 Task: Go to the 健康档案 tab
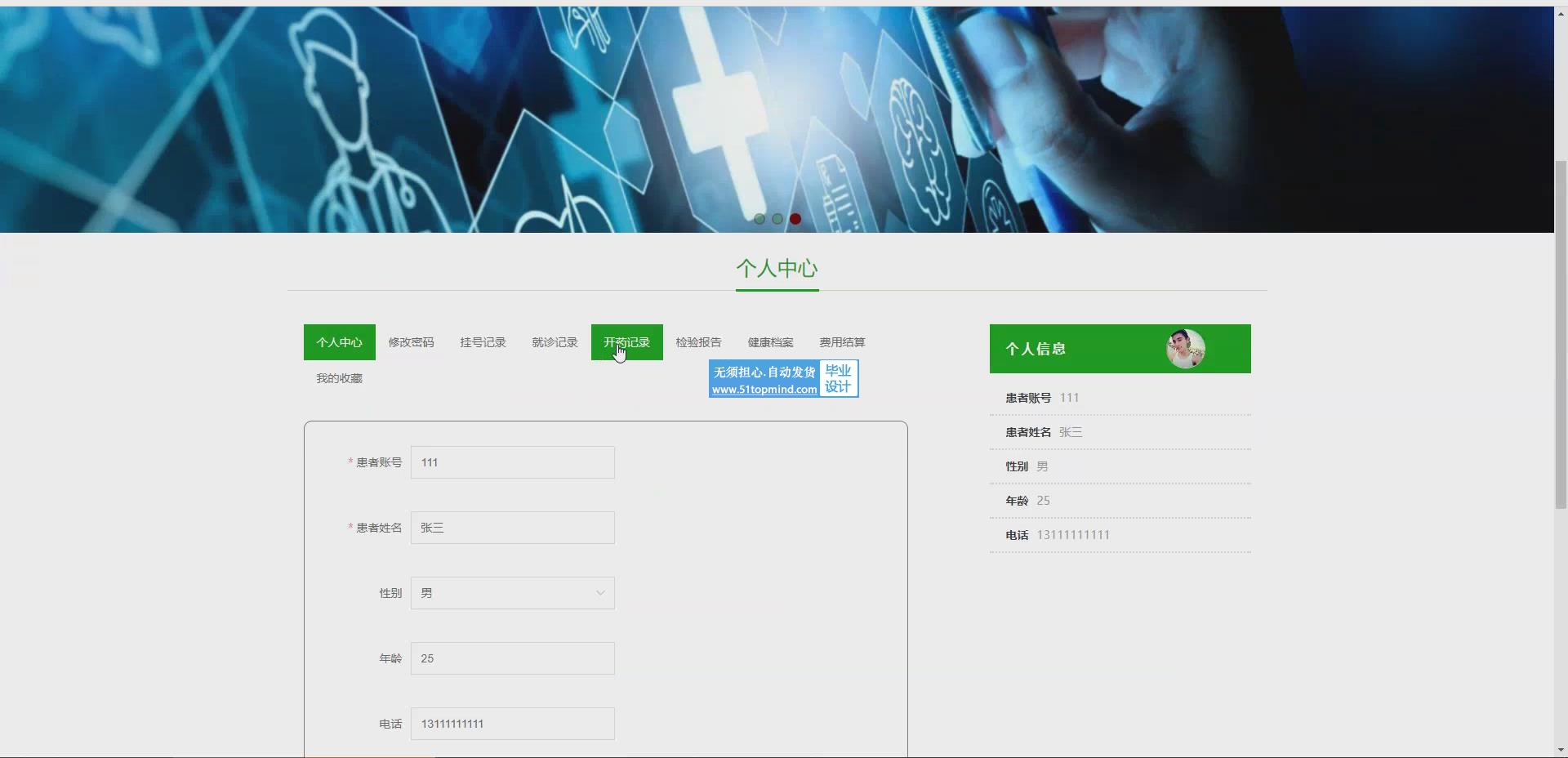(x=771, y=342)
